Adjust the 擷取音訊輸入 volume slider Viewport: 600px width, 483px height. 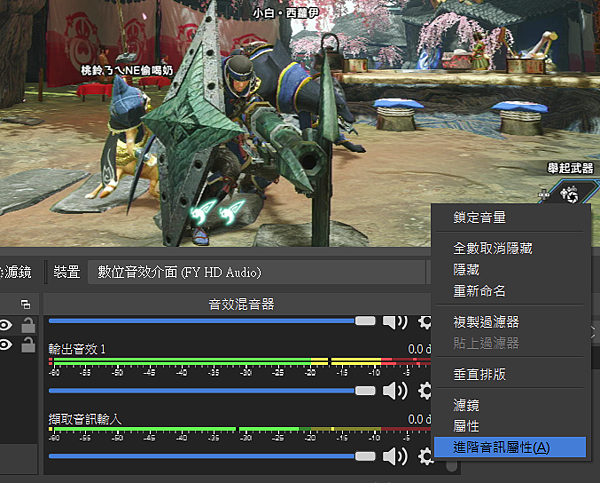pos(212,456)
